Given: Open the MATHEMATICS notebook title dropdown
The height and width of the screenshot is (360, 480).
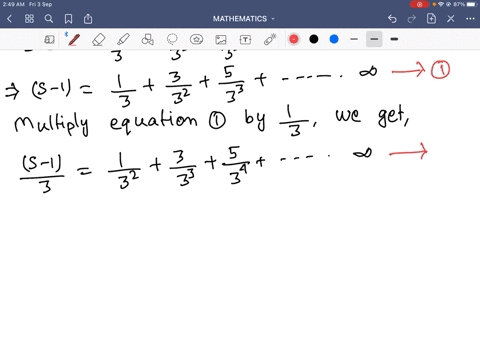Looking at the screenshot, I should click(x=243, y=19).
